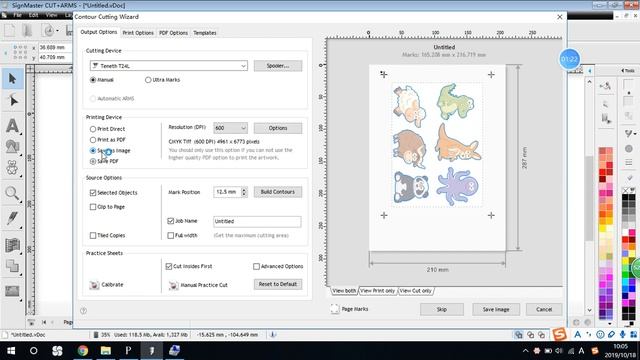Select Manual cutting mode
Screen dimensions: 640x360
pos(93,80)
